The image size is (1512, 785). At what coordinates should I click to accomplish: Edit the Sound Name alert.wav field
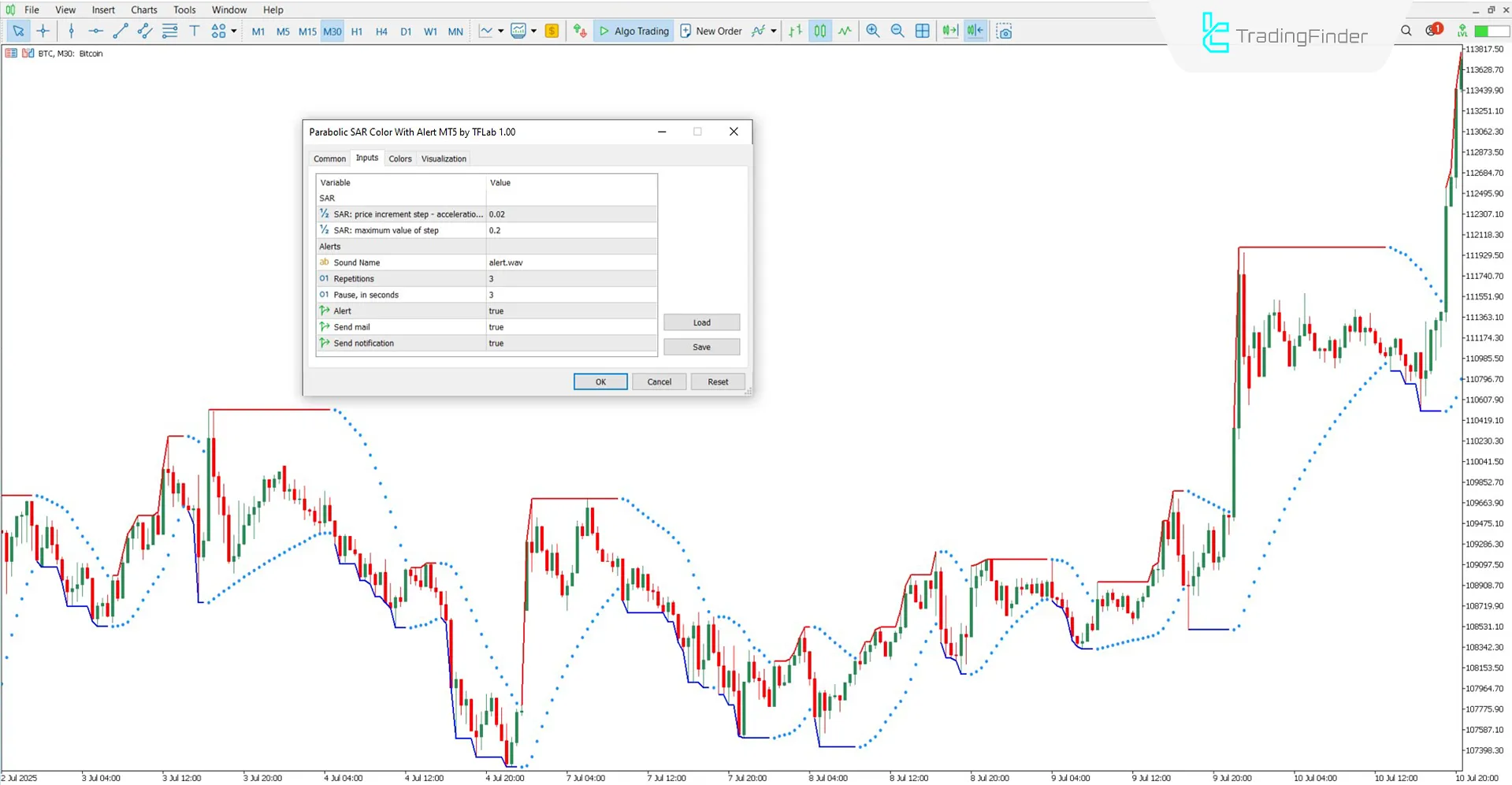(570, 262)
